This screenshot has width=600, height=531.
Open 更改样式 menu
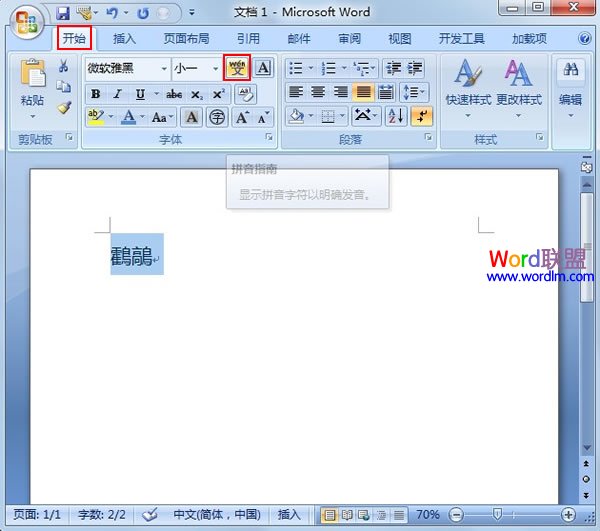pyautogui.click(x=518, y=89)
